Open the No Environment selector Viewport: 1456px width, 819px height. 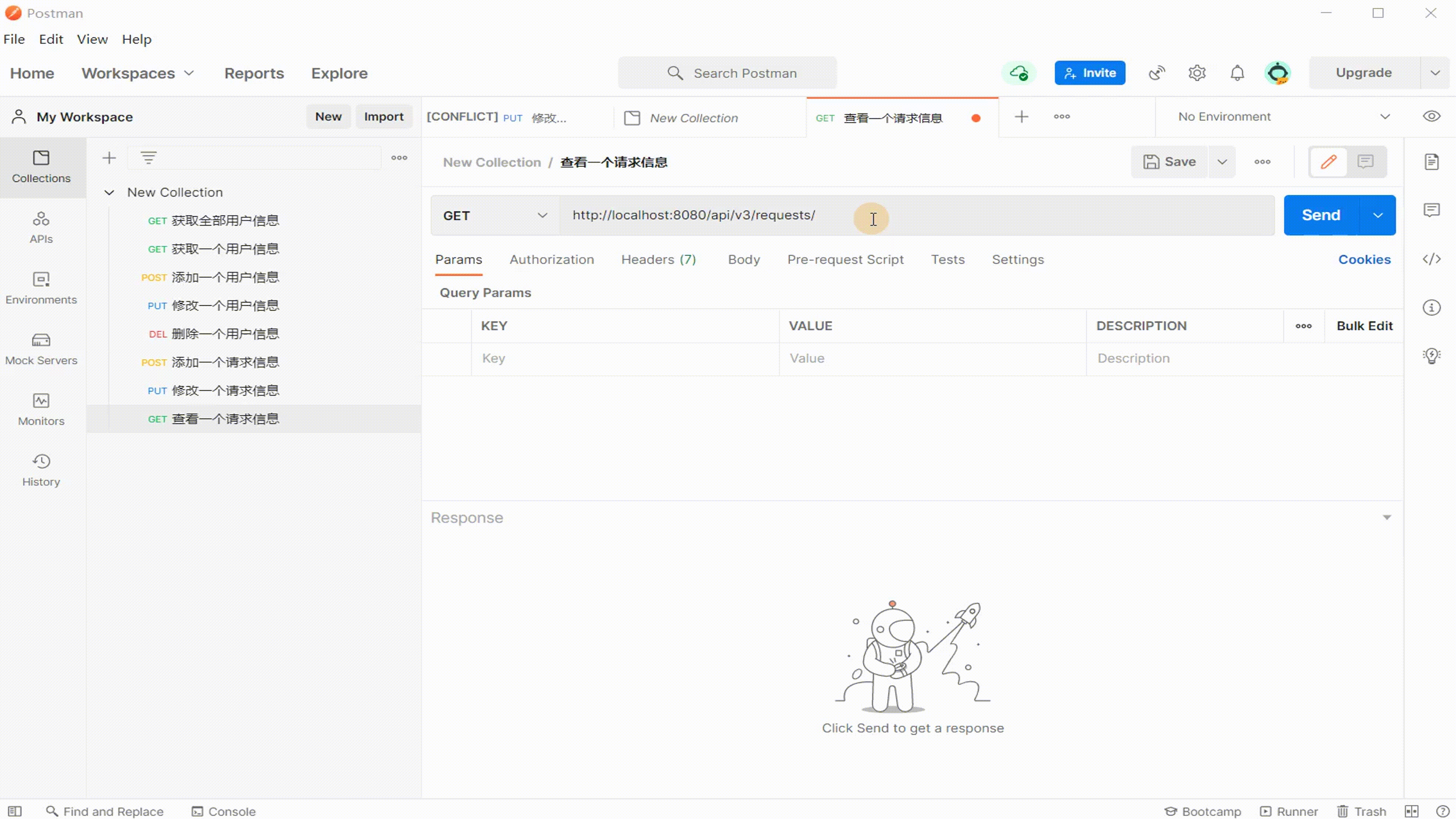1283,116
